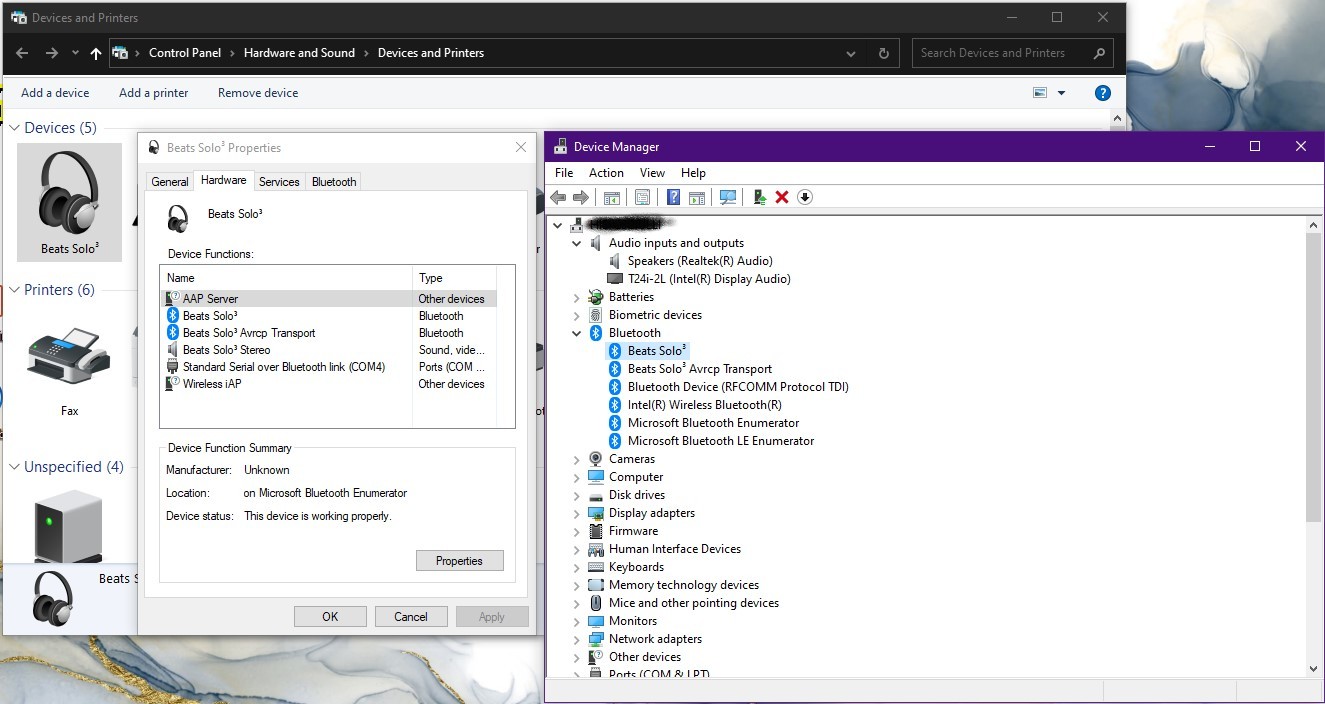Click the Disable device down-arrow icon
The width and height of the screenshot is (1325, 704).
pyautogui.click(x=805, y=197)
